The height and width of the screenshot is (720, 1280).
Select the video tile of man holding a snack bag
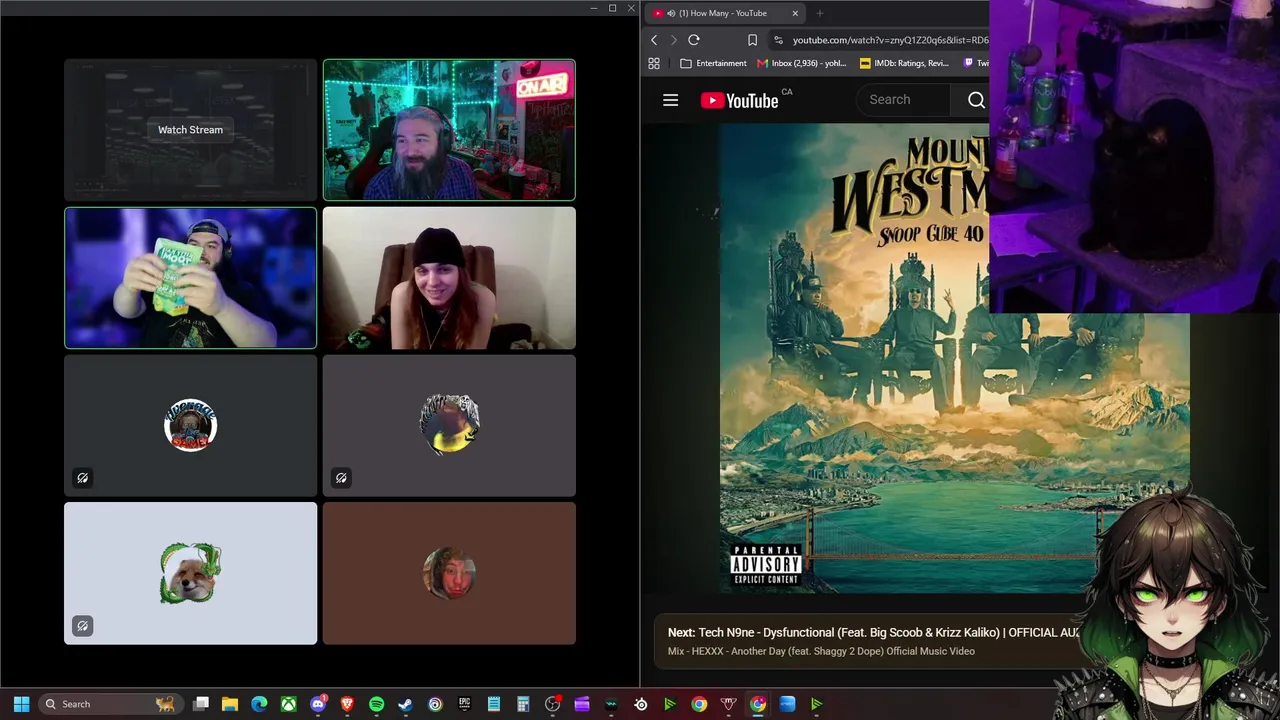point(190,278)
